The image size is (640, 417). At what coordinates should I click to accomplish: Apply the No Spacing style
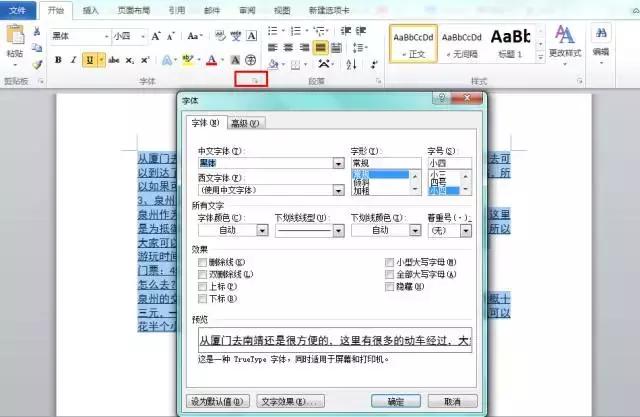point(462,44)
